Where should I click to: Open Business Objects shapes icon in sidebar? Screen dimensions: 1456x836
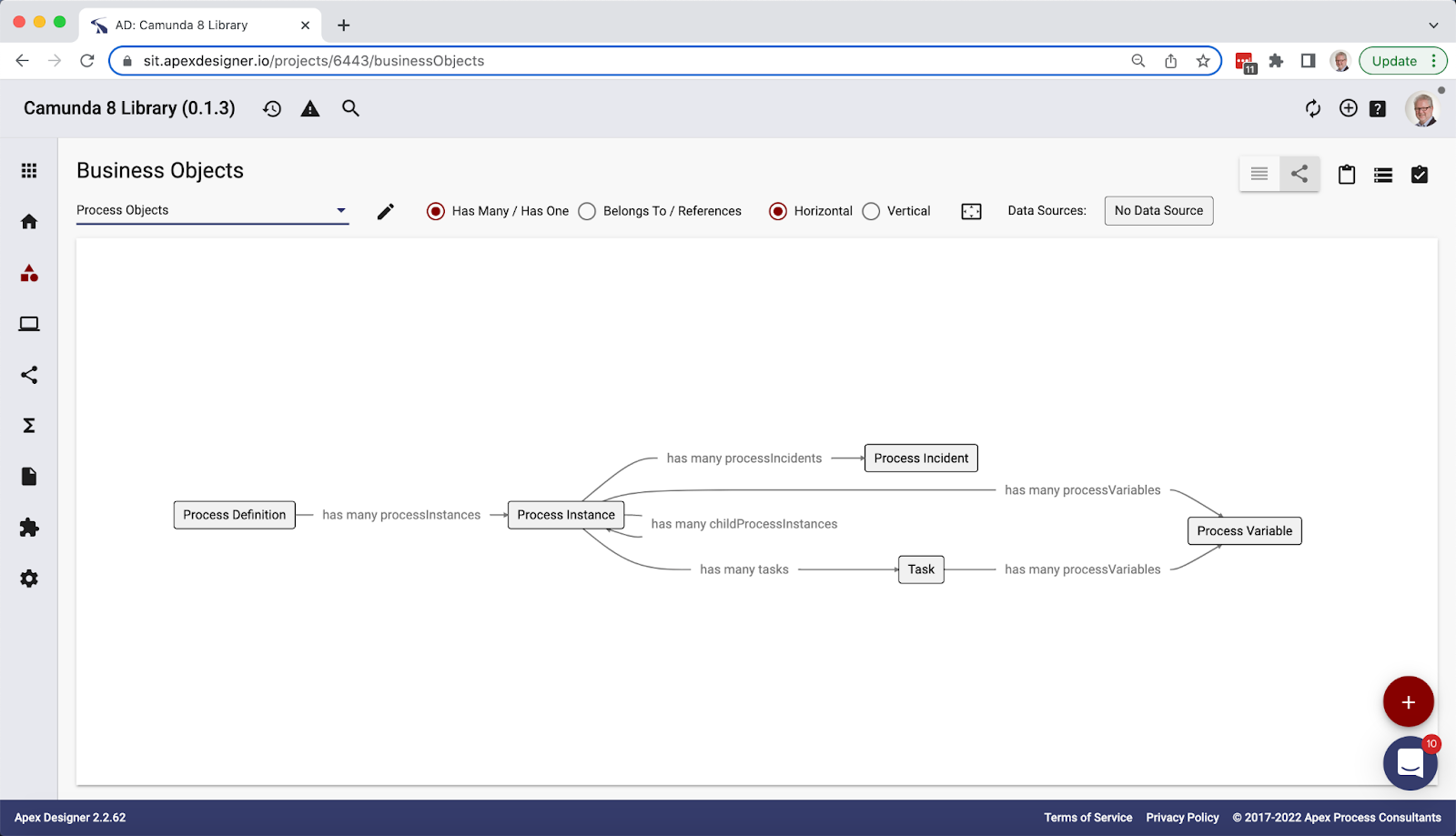29,273
